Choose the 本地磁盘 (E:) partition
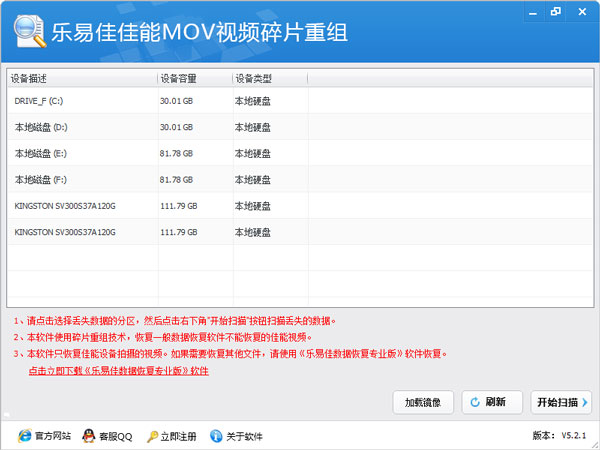 (x=80, y=153)
